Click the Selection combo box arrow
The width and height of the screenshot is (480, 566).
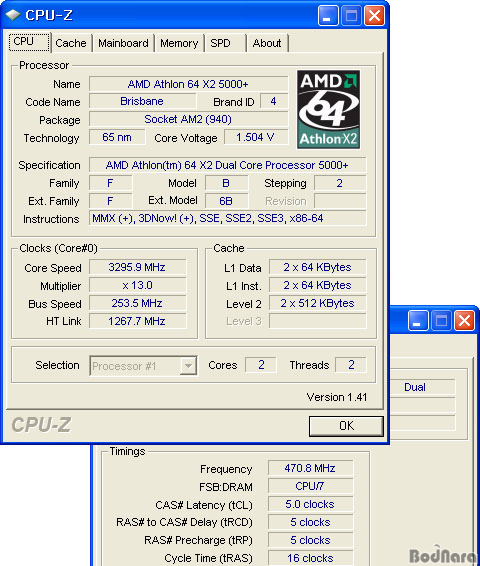click(x=188, y=366)
